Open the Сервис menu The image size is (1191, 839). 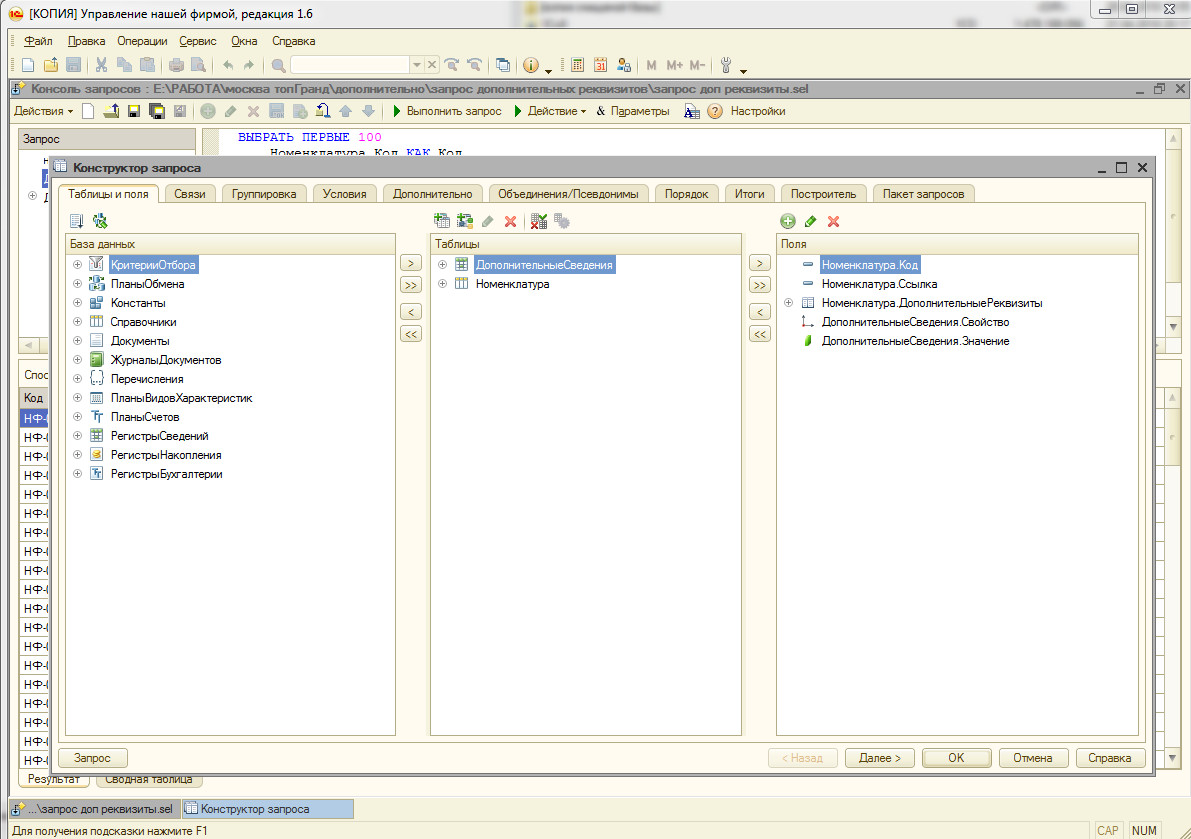coord(197,41)
